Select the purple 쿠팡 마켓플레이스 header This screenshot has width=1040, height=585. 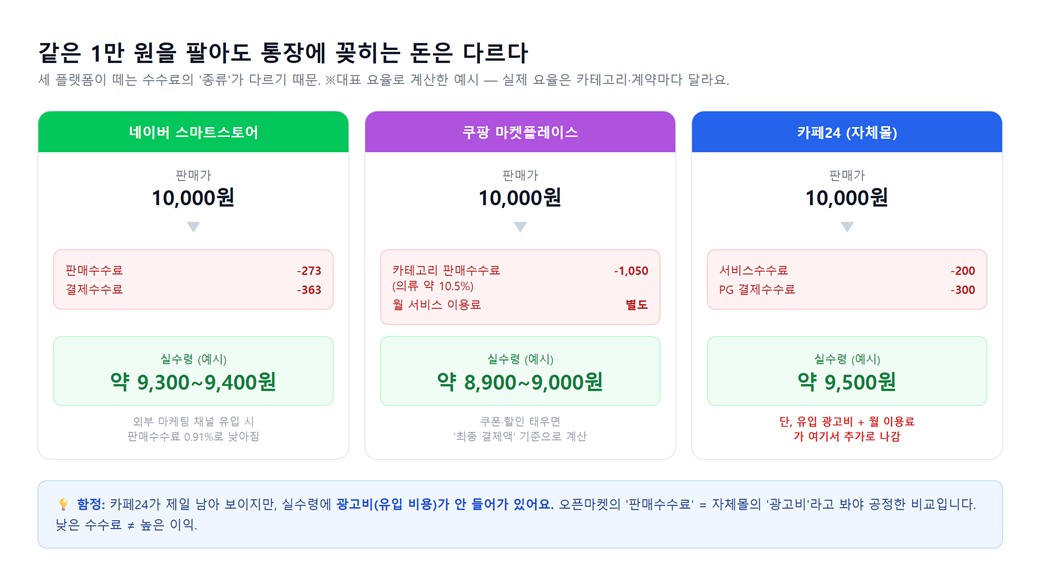click(520, 132)
